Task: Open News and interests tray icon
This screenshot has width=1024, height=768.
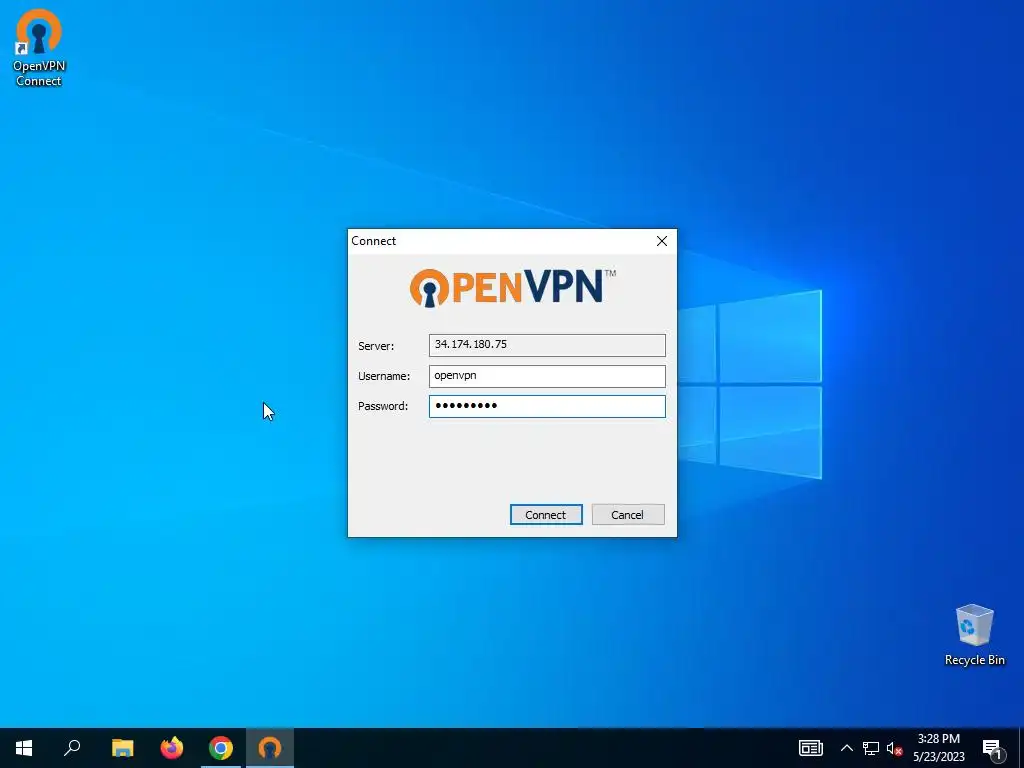Action: pos(810,748)
